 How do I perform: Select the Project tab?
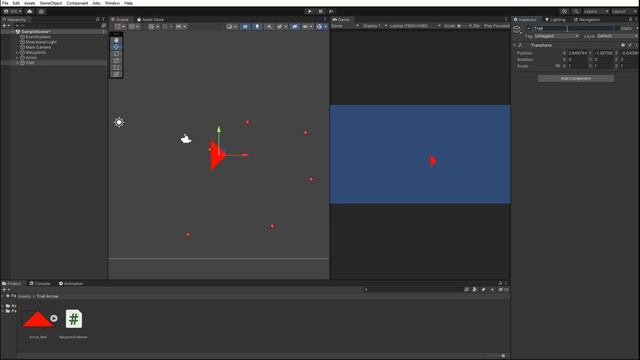pos(12,283)
